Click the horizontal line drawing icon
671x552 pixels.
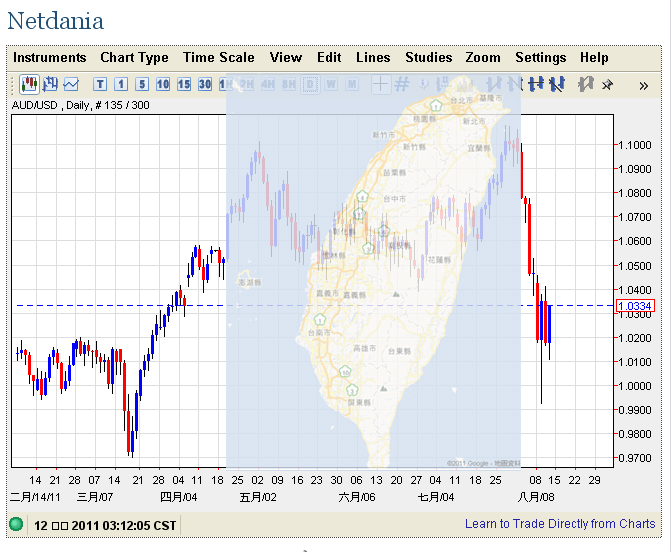coord(536,84)
